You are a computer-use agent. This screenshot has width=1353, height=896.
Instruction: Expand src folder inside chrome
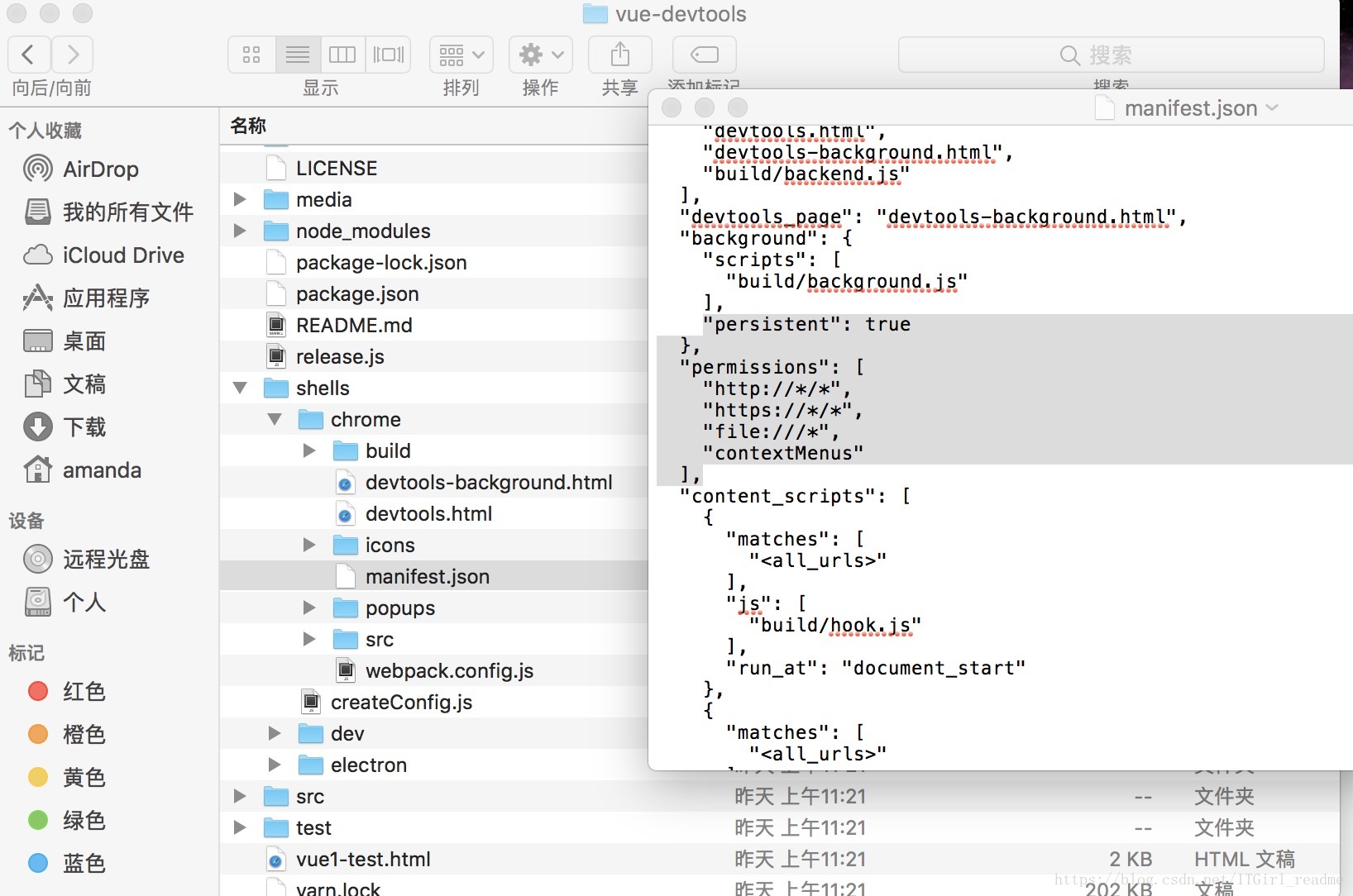[x=309, y=639]
